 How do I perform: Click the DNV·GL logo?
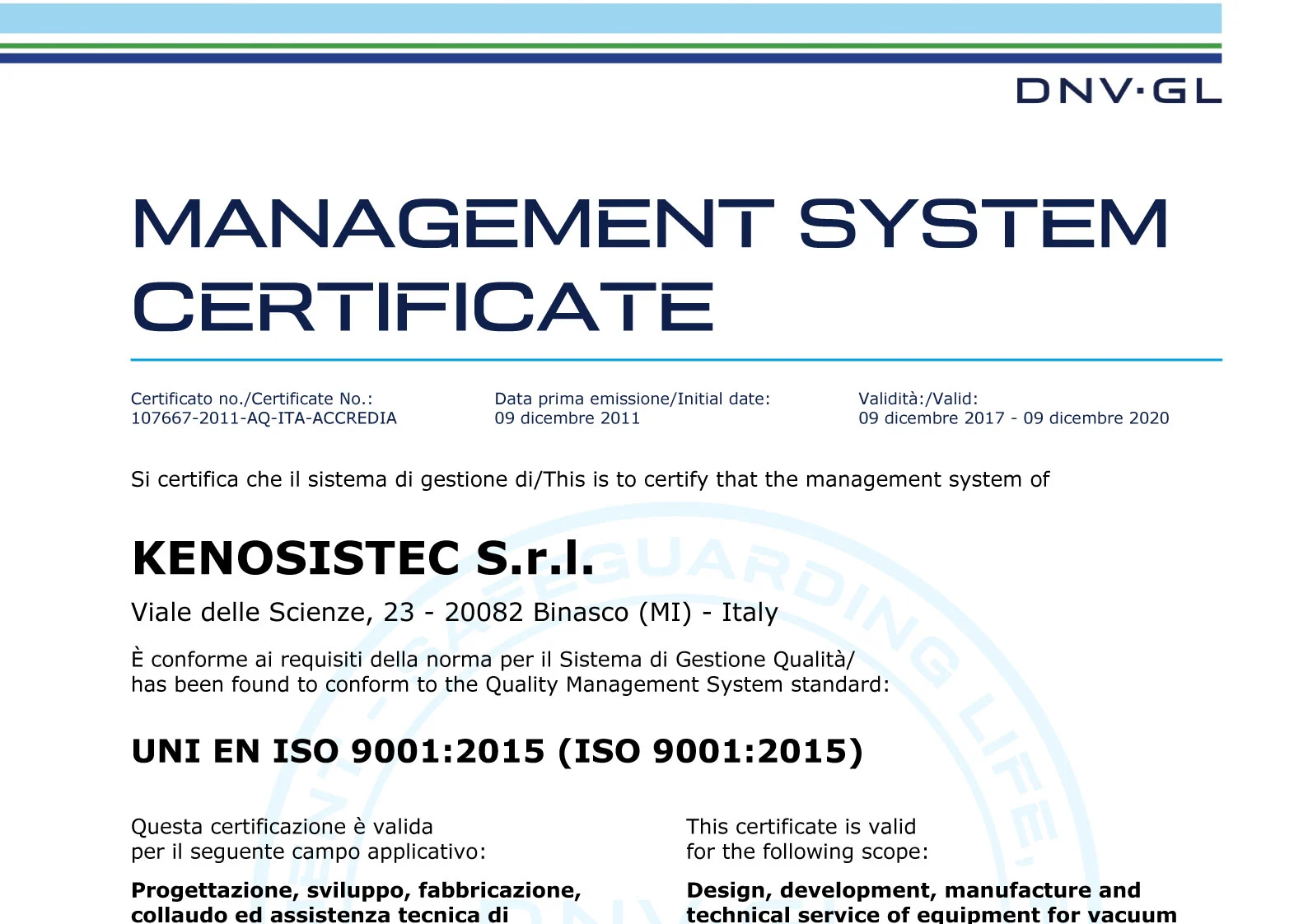coord(1119,91)
